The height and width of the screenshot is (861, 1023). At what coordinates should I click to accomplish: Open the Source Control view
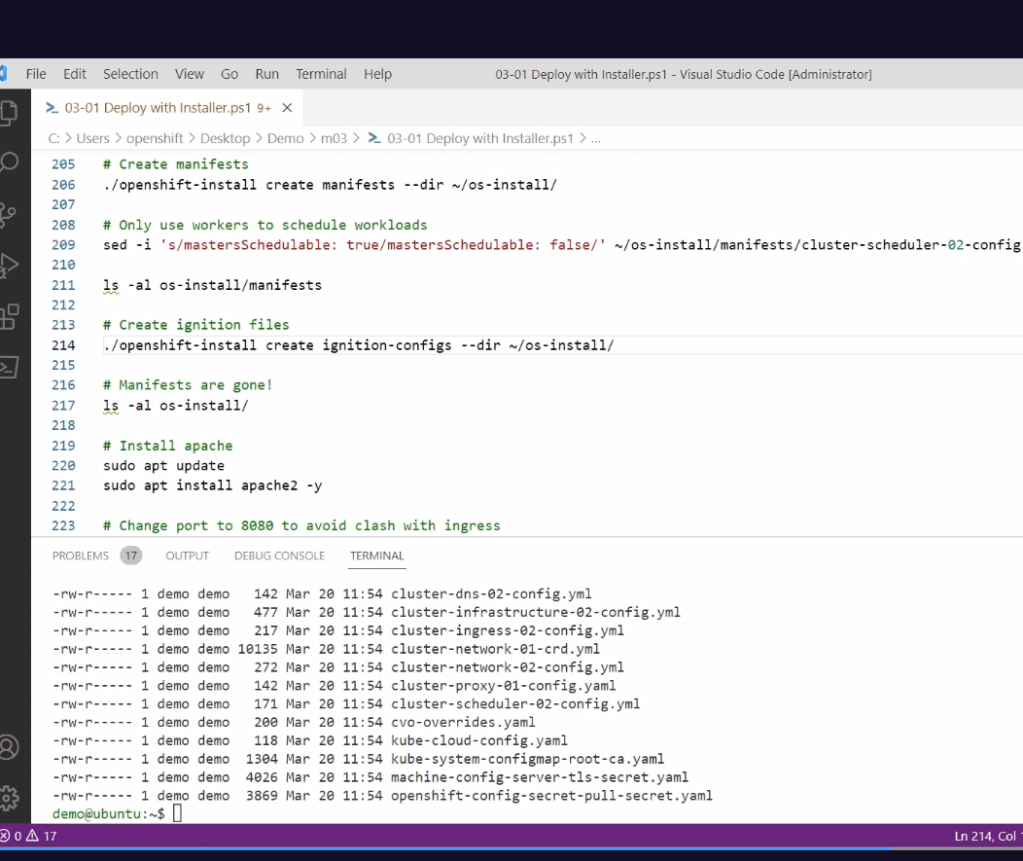click(x=7, y=214)
